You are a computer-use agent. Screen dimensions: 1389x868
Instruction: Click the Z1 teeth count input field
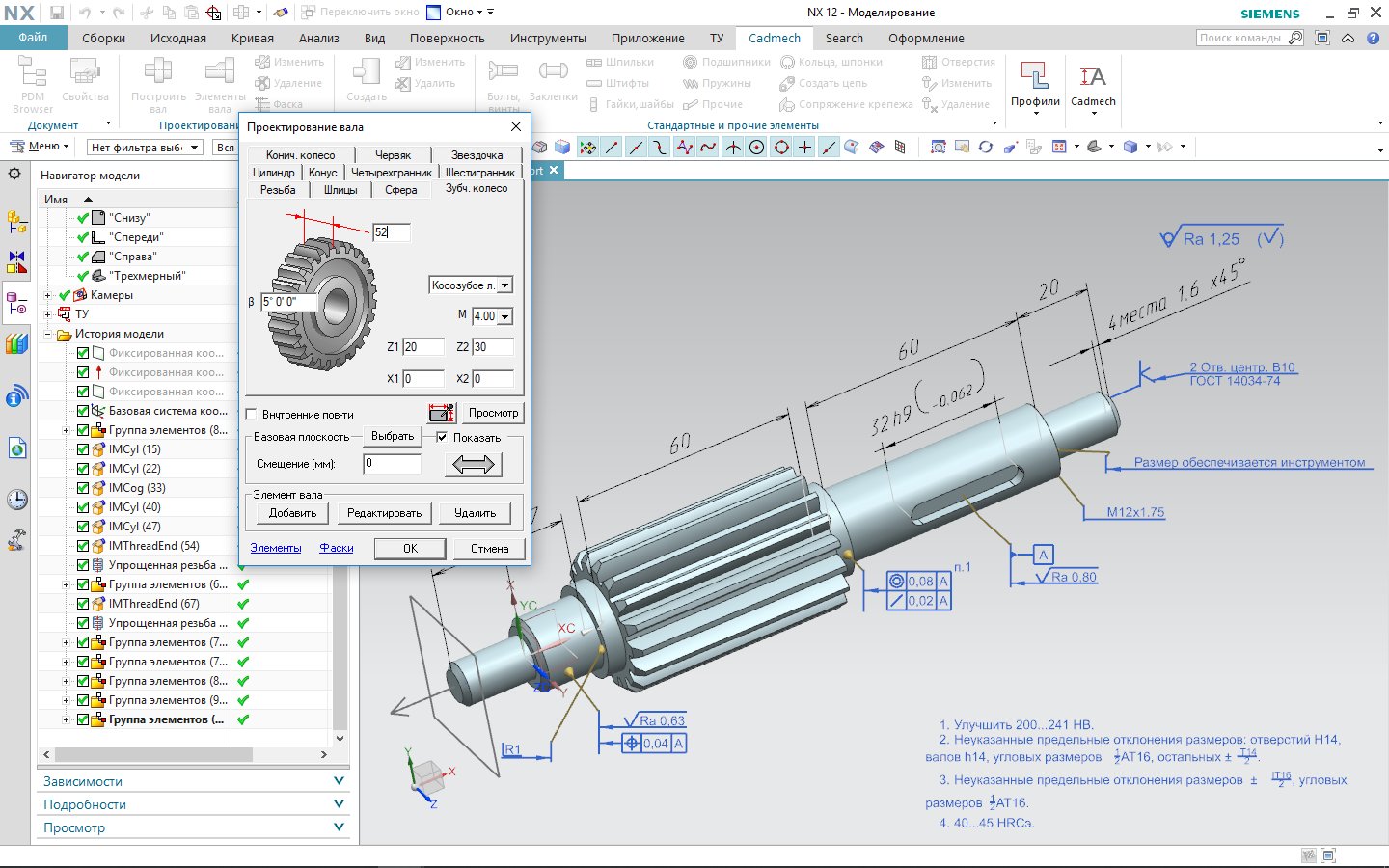[x=422, y=347]
